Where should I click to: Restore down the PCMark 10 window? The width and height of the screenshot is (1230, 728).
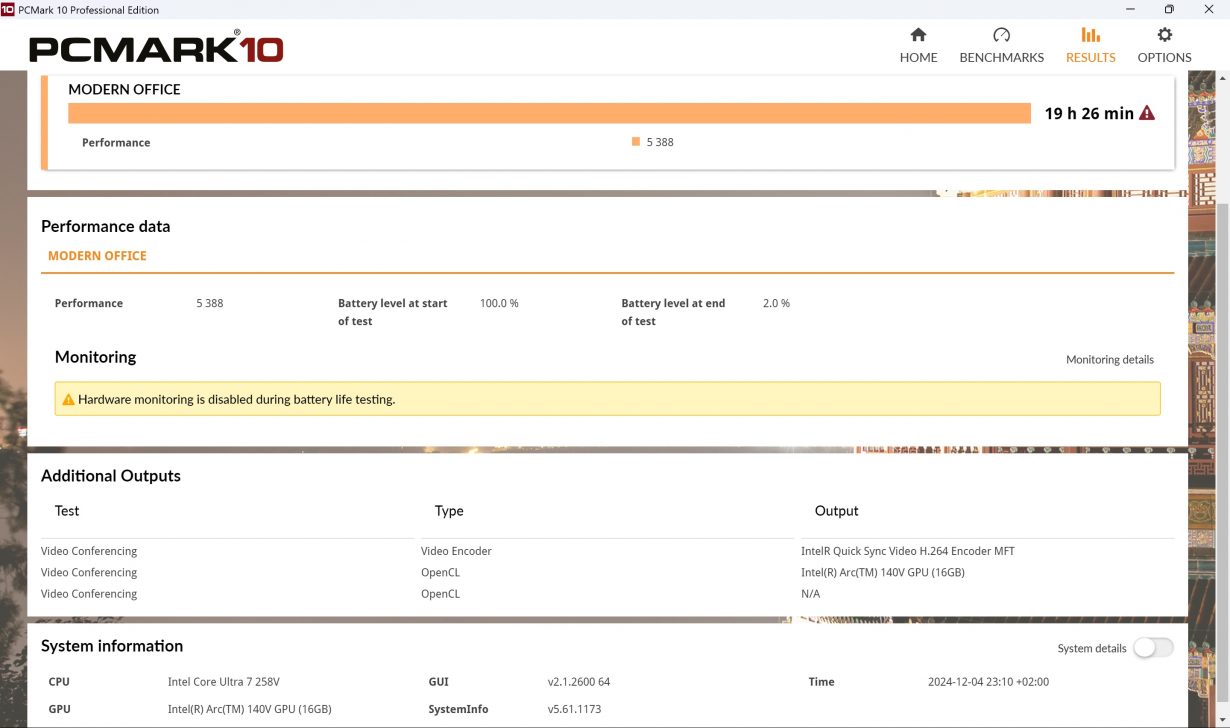(1169, 9)
